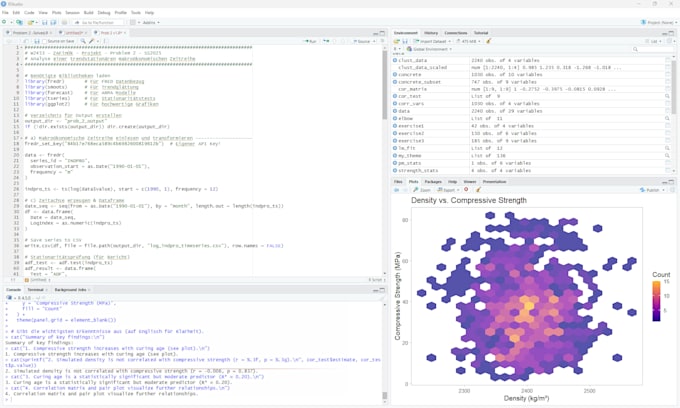Viewport: 680px width, 408px height.
Task: Open the Addins dropdown
Action: pyautogui.click(x=151, y=22)
